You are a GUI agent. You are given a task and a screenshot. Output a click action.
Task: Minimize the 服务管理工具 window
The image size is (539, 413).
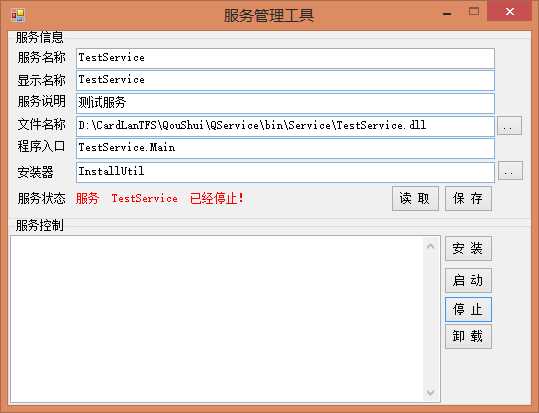click(x=447, y=13)
